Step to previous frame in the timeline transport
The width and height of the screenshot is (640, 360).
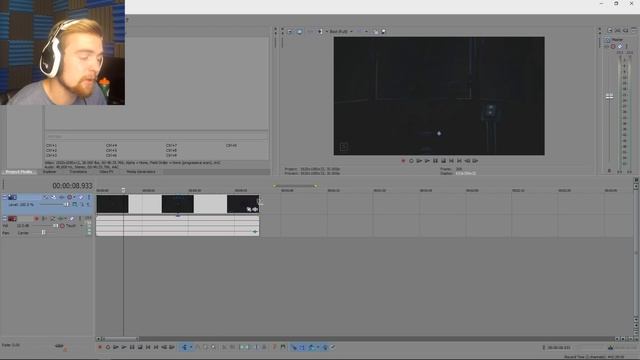[x=164, y=347]
